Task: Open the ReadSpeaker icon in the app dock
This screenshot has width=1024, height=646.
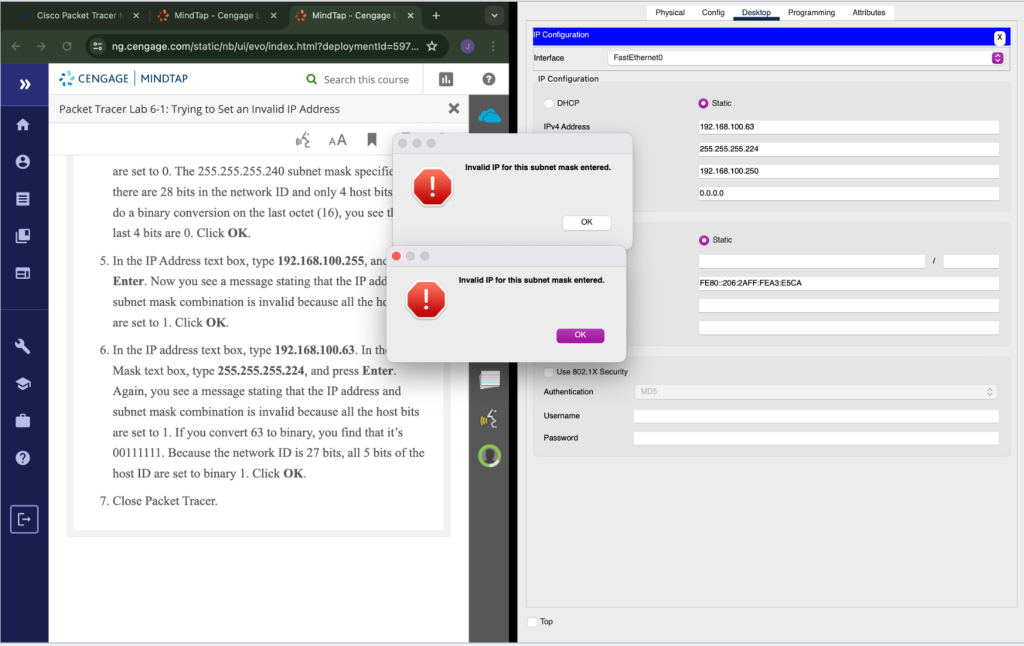Action: (489, 418)
